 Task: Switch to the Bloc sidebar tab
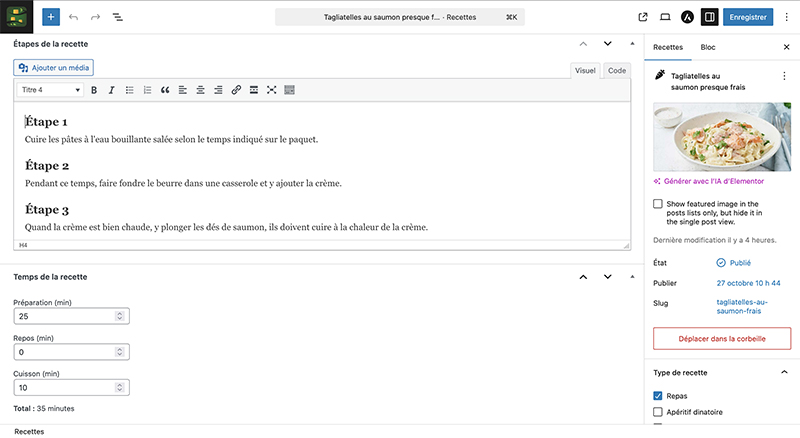[708, 47]
